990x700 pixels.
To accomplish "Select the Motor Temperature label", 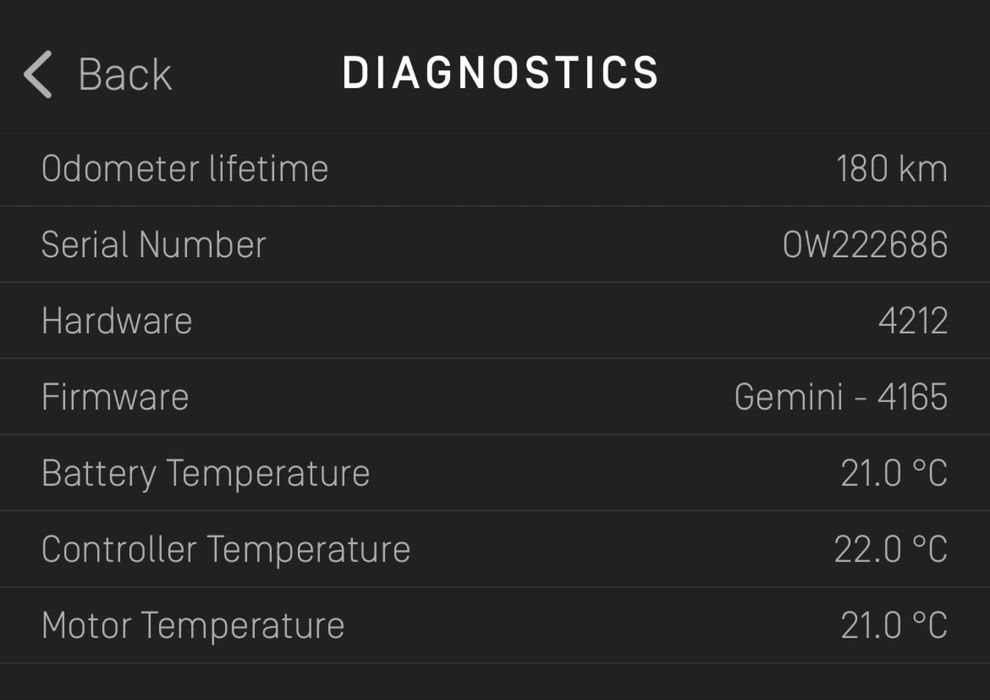I will pyautogui.click(x=193, y=625).
